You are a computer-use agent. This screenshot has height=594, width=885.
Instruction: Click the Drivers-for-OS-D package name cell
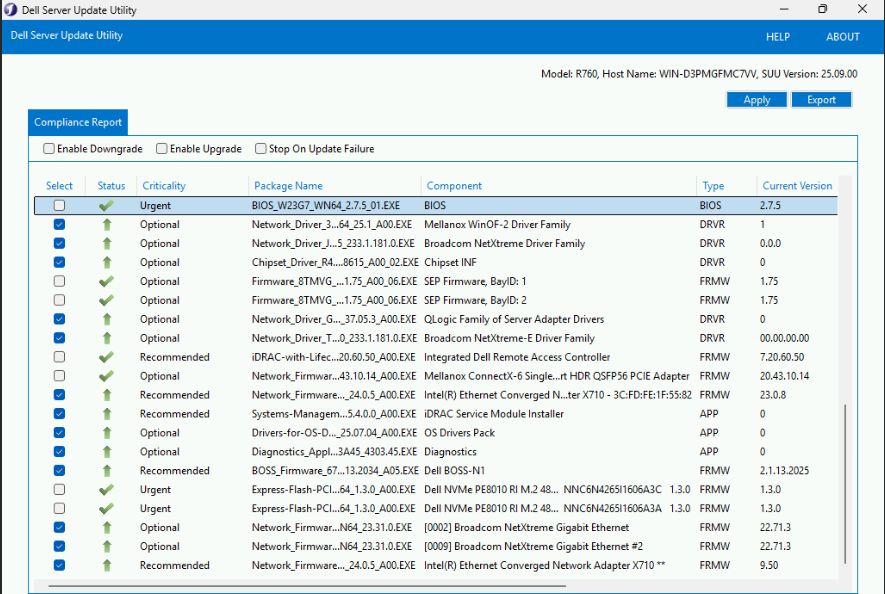[x=334, y=433]
